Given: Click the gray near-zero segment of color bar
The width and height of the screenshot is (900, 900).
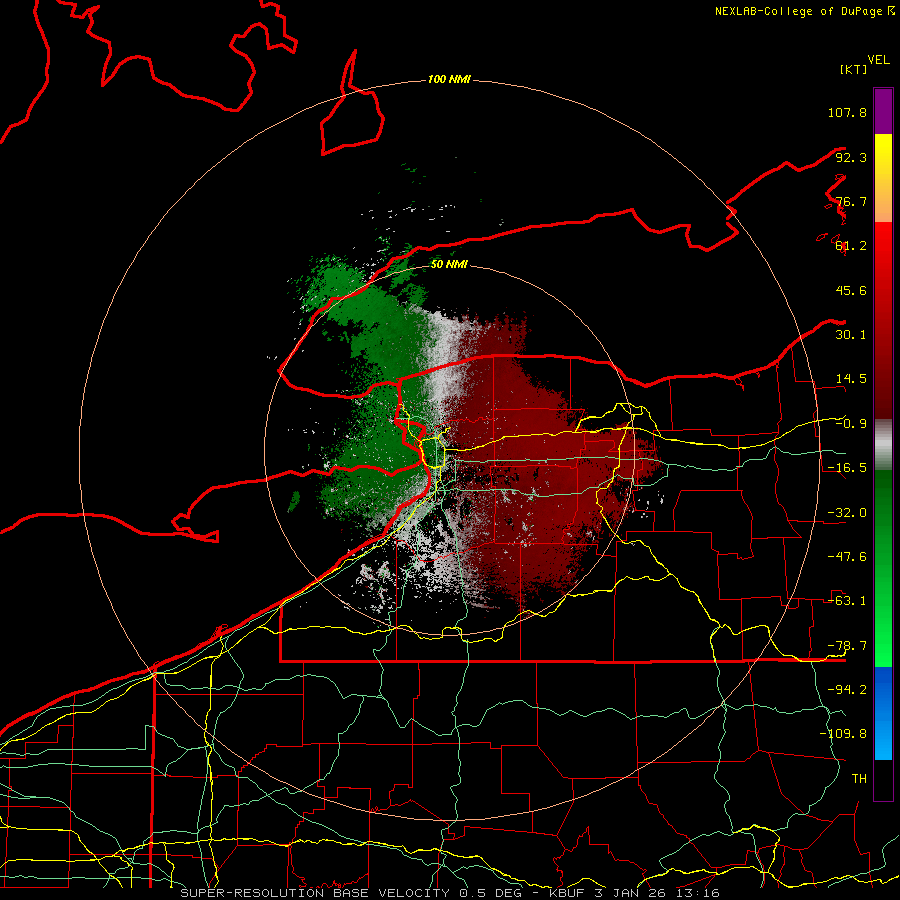Looking at the screenshot, I should point(883,445).
